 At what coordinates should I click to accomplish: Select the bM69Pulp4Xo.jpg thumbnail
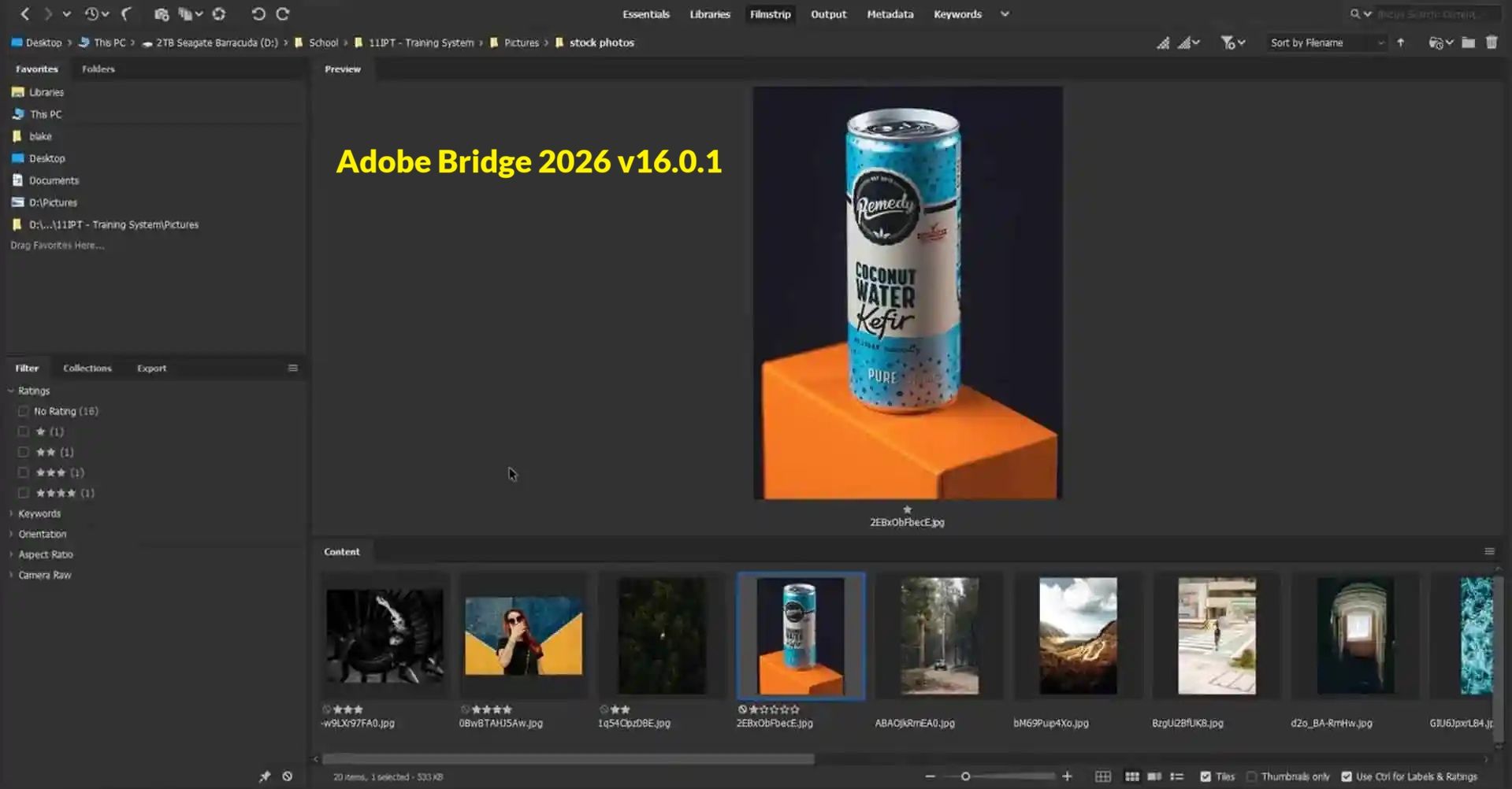click(x=1077, y=636)
